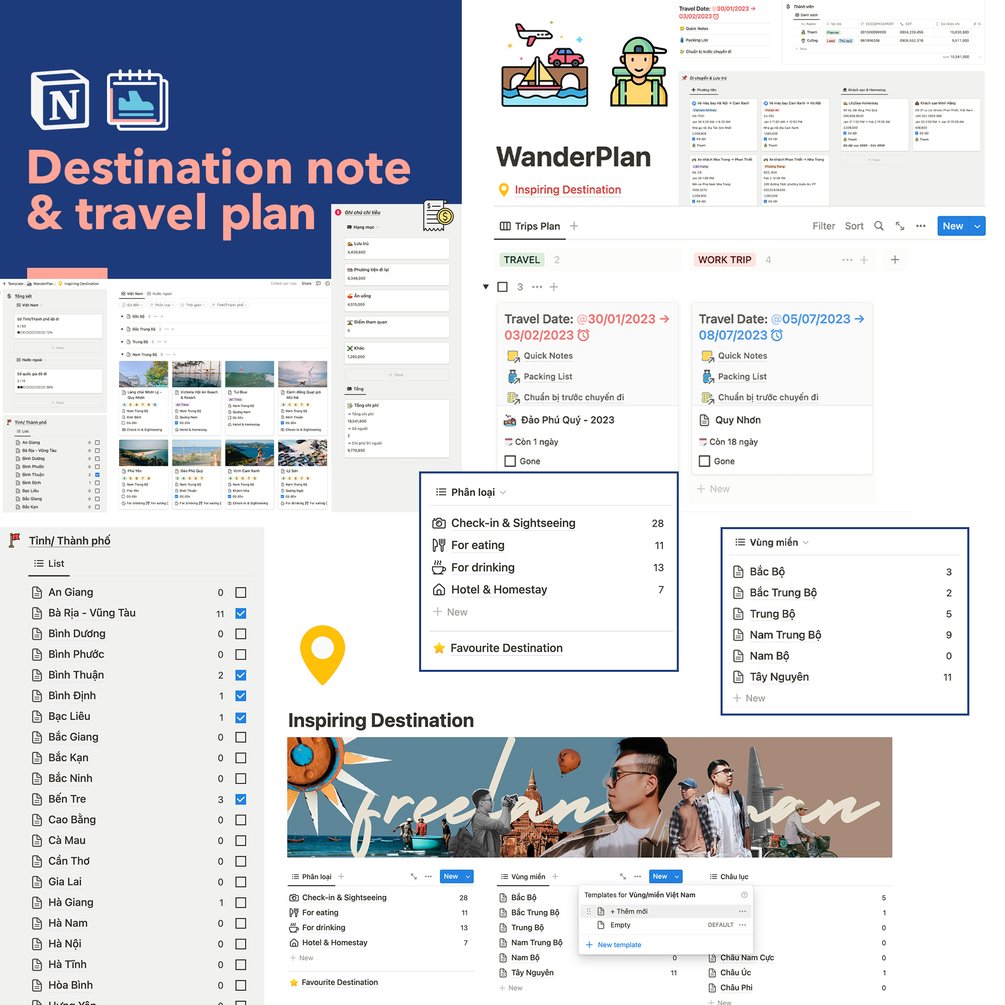The image size is (1005, 1005).
Task: Add a new group column with plus button
Action: [x=895, y=260]
